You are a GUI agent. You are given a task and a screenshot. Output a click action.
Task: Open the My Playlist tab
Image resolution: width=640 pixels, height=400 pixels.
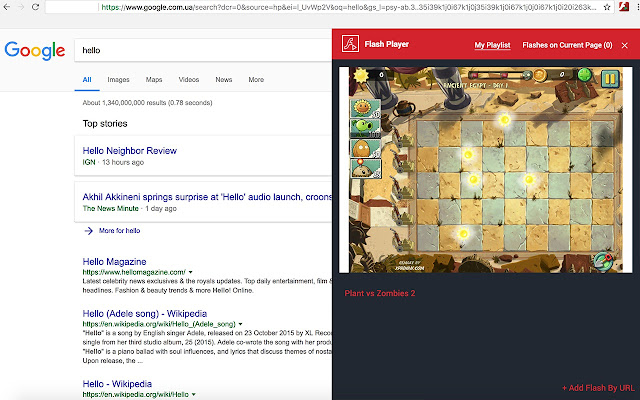point(492,45)
